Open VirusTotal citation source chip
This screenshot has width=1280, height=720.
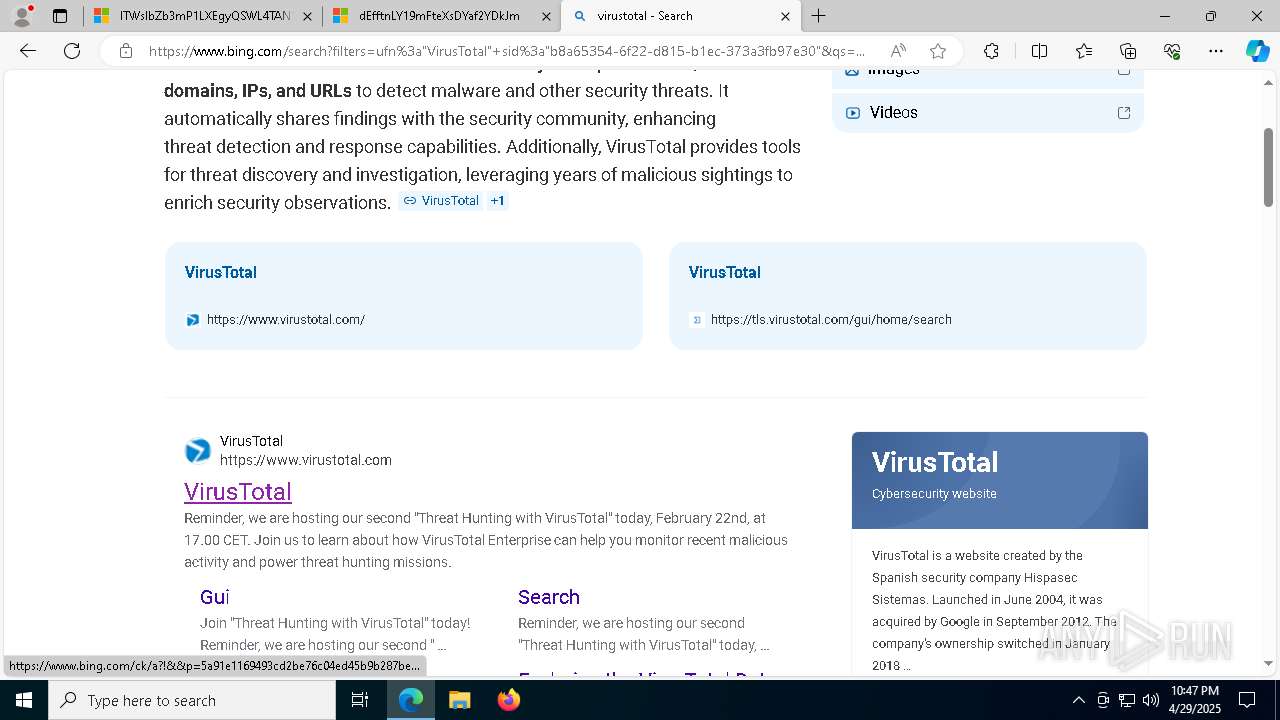[x=441, y=201]
